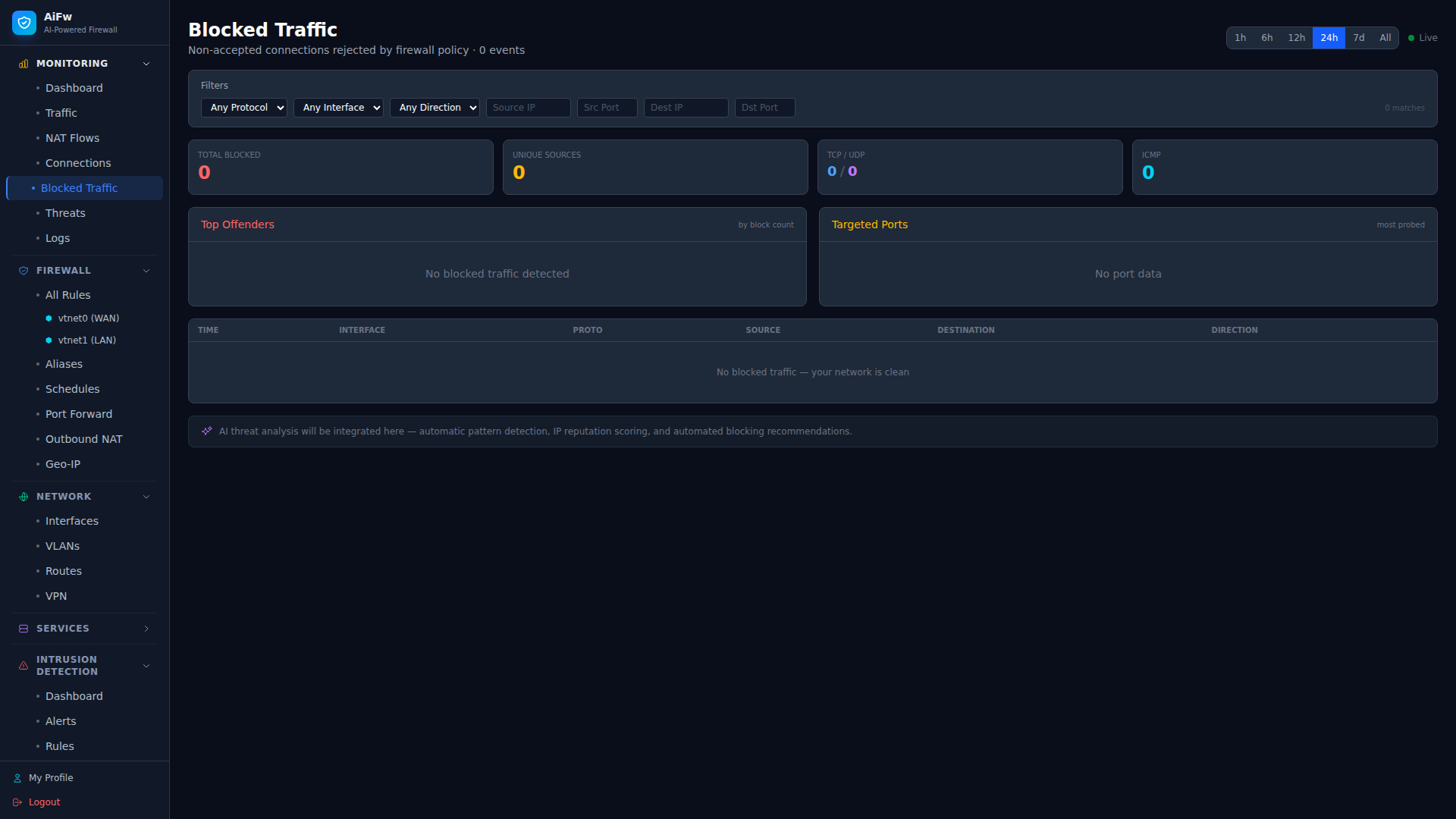Open the Interfaces page

coord(84,521)
